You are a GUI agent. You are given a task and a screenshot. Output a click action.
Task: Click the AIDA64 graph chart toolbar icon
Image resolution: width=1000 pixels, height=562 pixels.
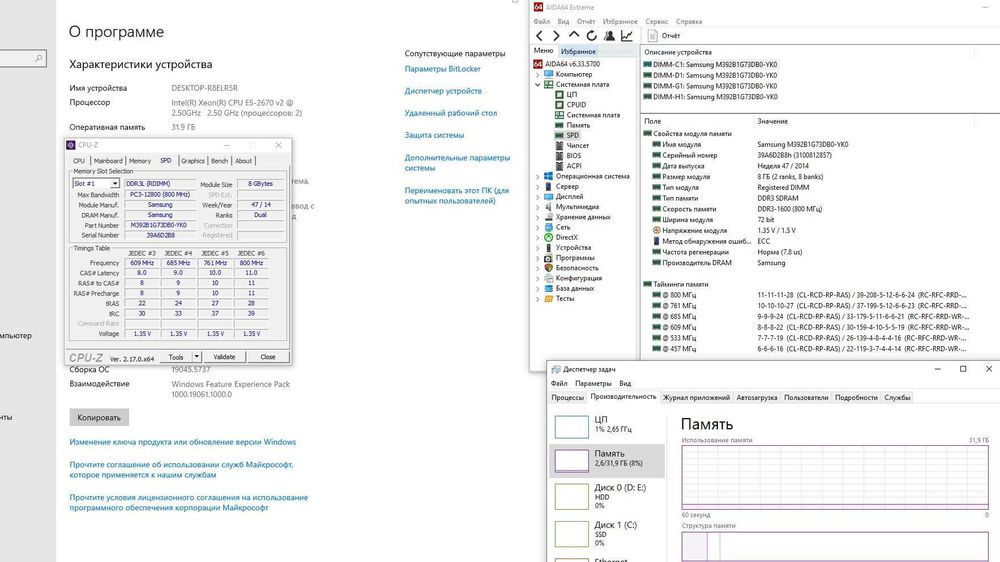point(627,36)
